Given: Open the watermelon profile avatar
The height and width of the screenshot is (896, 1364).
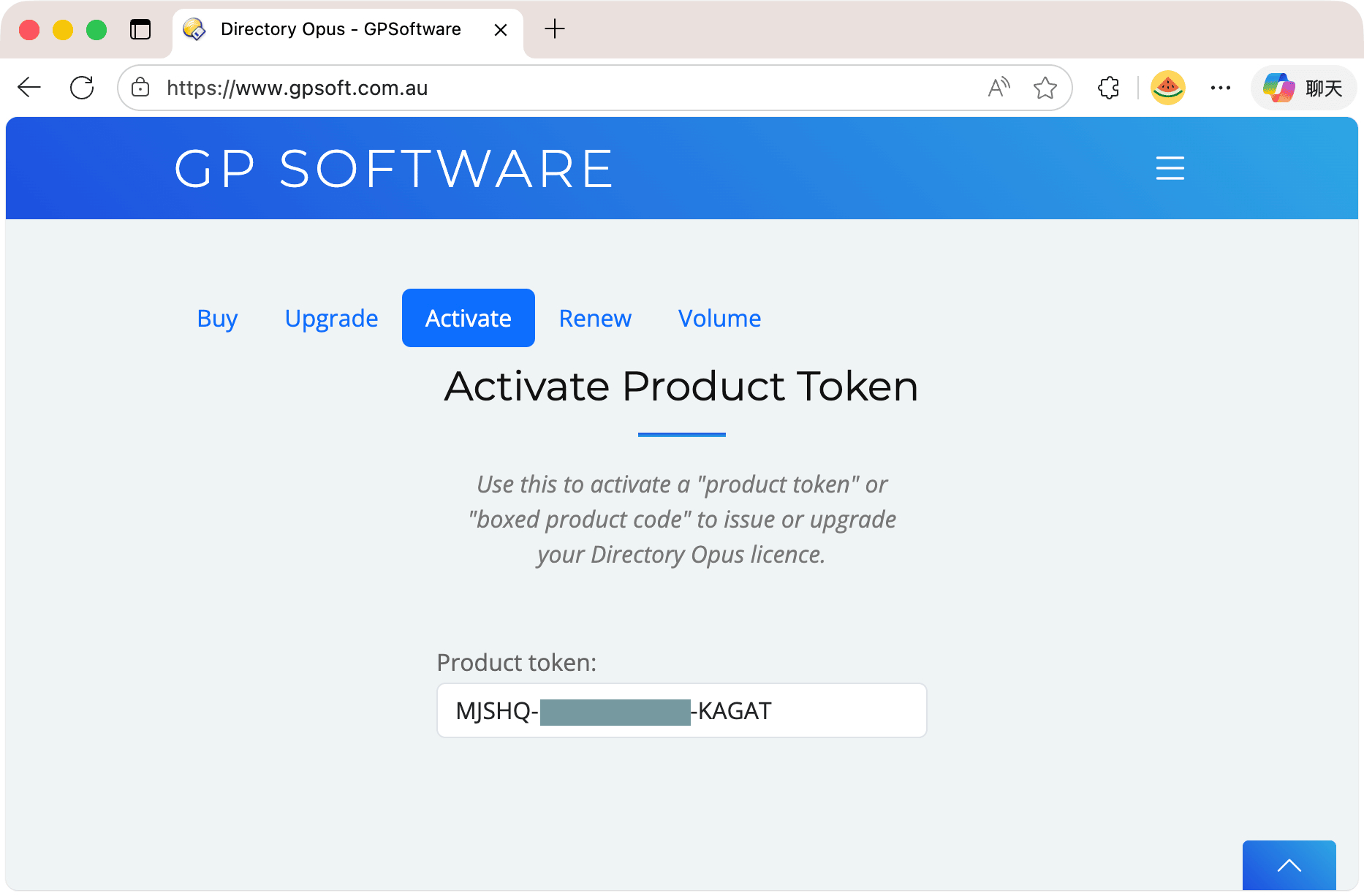Looking at the screenshot, I should [1167, 88].
